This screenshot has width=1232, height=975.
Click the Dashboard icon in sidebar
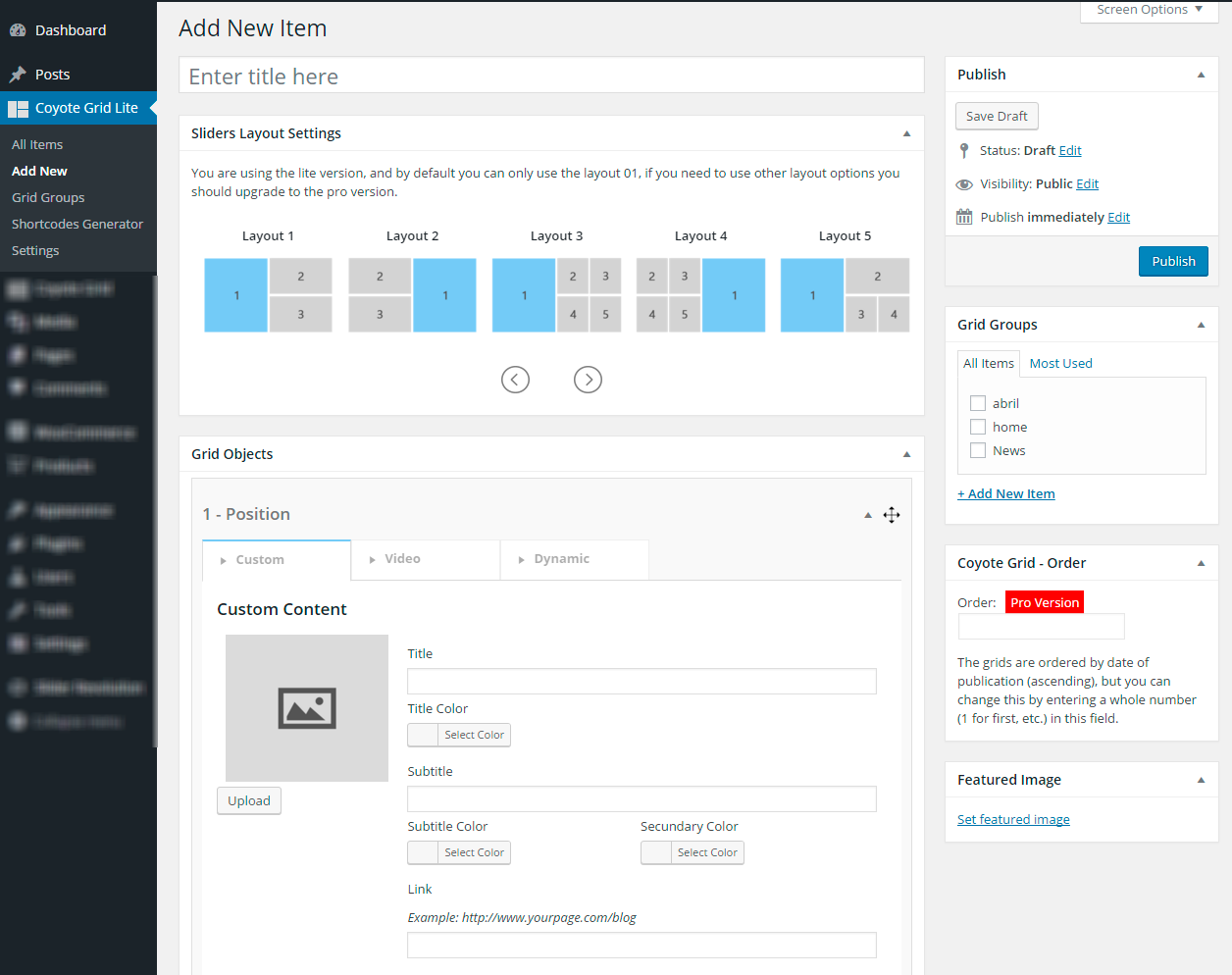18,30
